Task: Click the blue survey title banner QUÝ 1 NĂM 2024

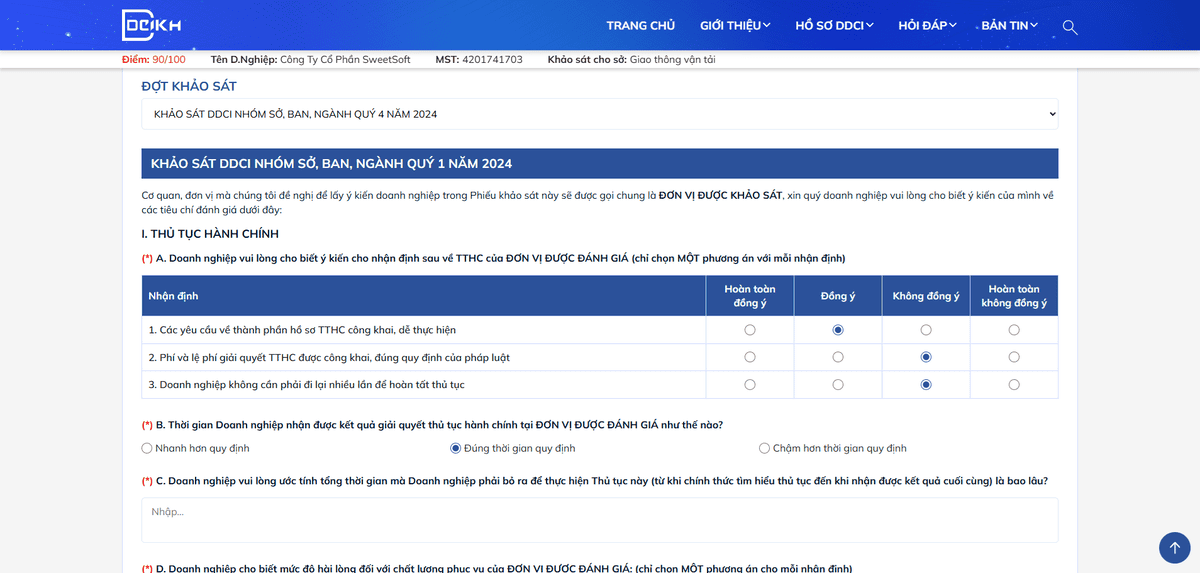Action: [600, 163]
